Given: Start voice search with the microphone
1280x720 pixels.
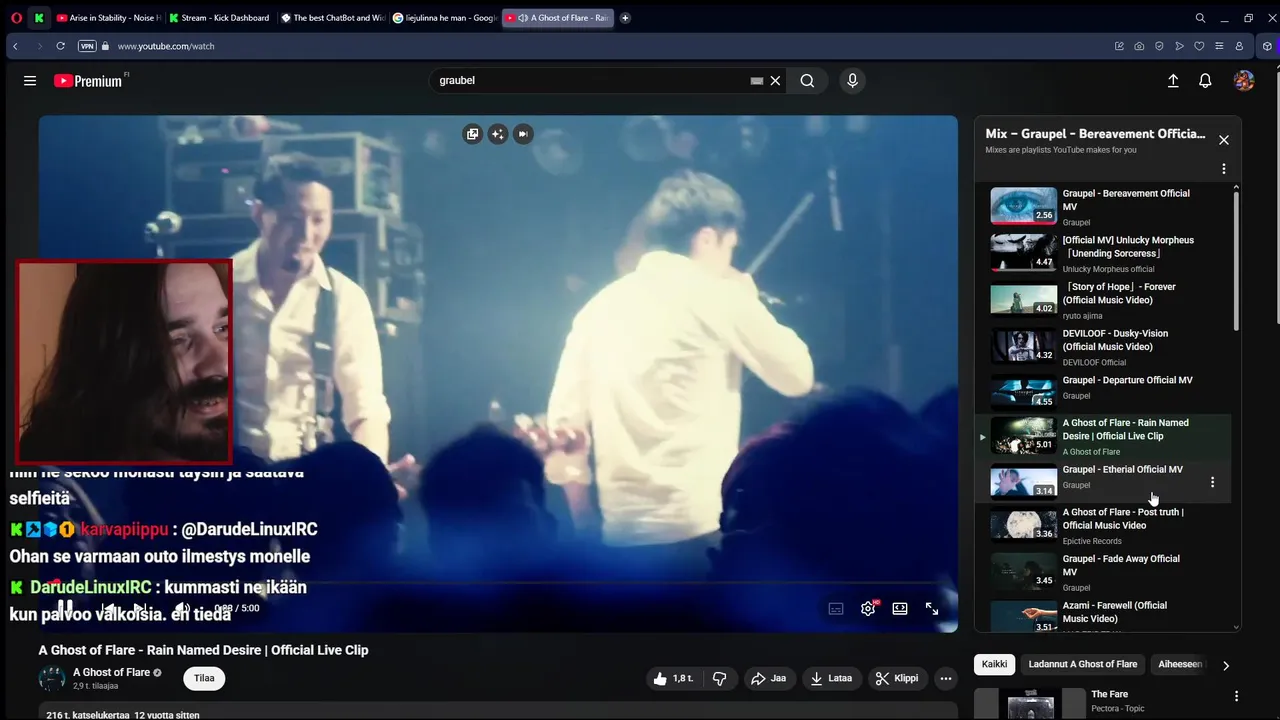Looking at the screenshot, I should click(x=852, y=81).
